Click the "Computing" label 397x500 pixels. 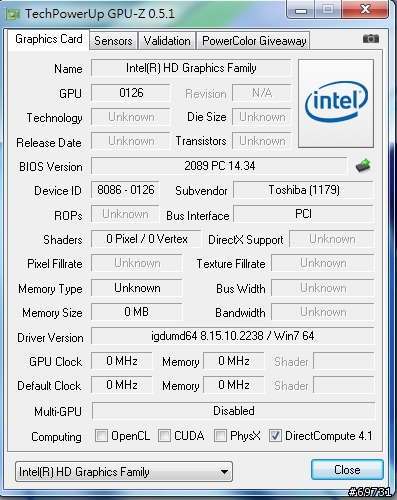pos(56,437)
